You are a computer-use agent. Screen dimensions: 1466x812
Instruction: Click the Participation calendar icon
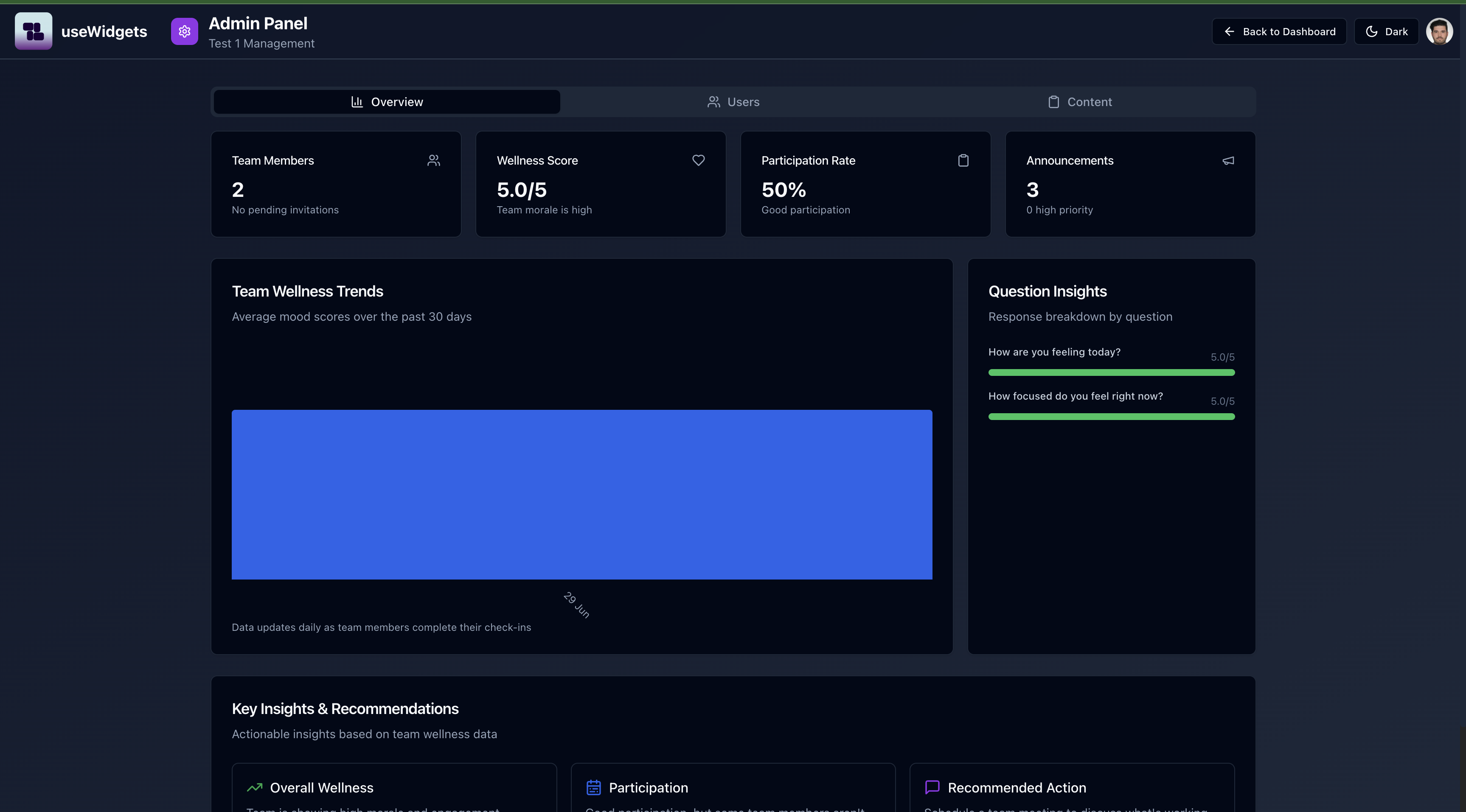tap(593, 787)
